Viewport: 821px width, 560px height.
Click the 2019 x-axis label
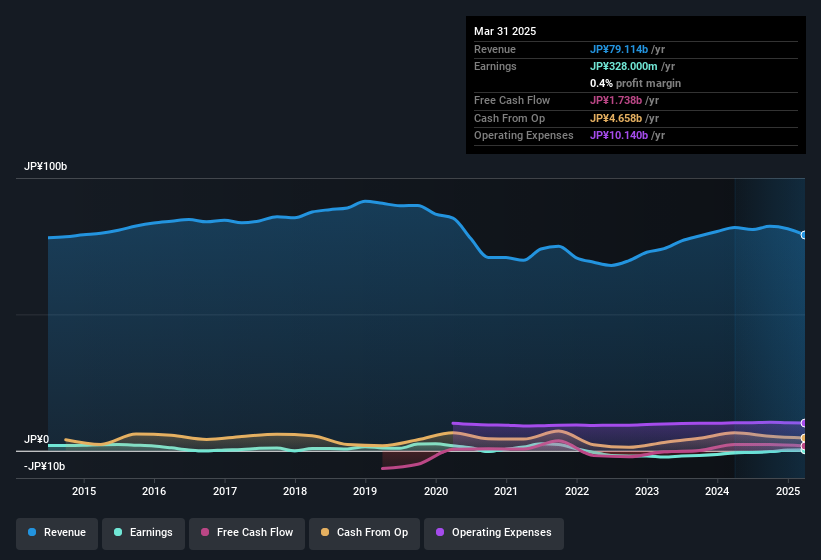coord(365,491)
